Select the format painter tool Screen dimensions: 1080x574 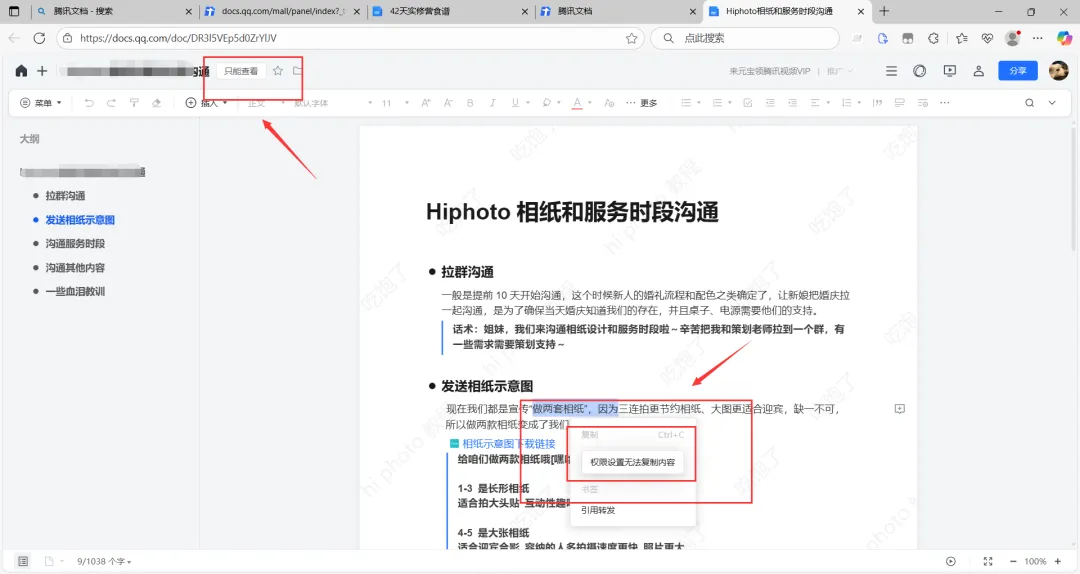coord(134,103)
